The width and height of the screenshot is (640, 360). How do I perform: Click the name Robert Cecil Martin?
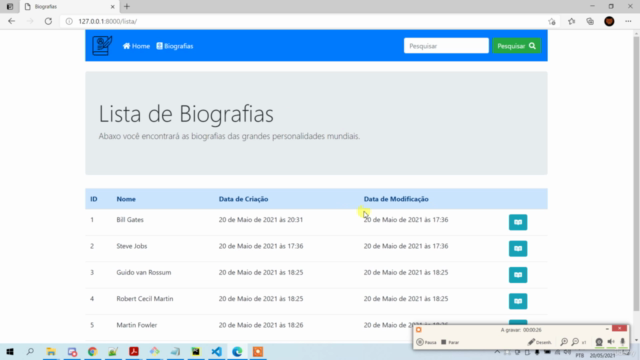pos(145,299)
